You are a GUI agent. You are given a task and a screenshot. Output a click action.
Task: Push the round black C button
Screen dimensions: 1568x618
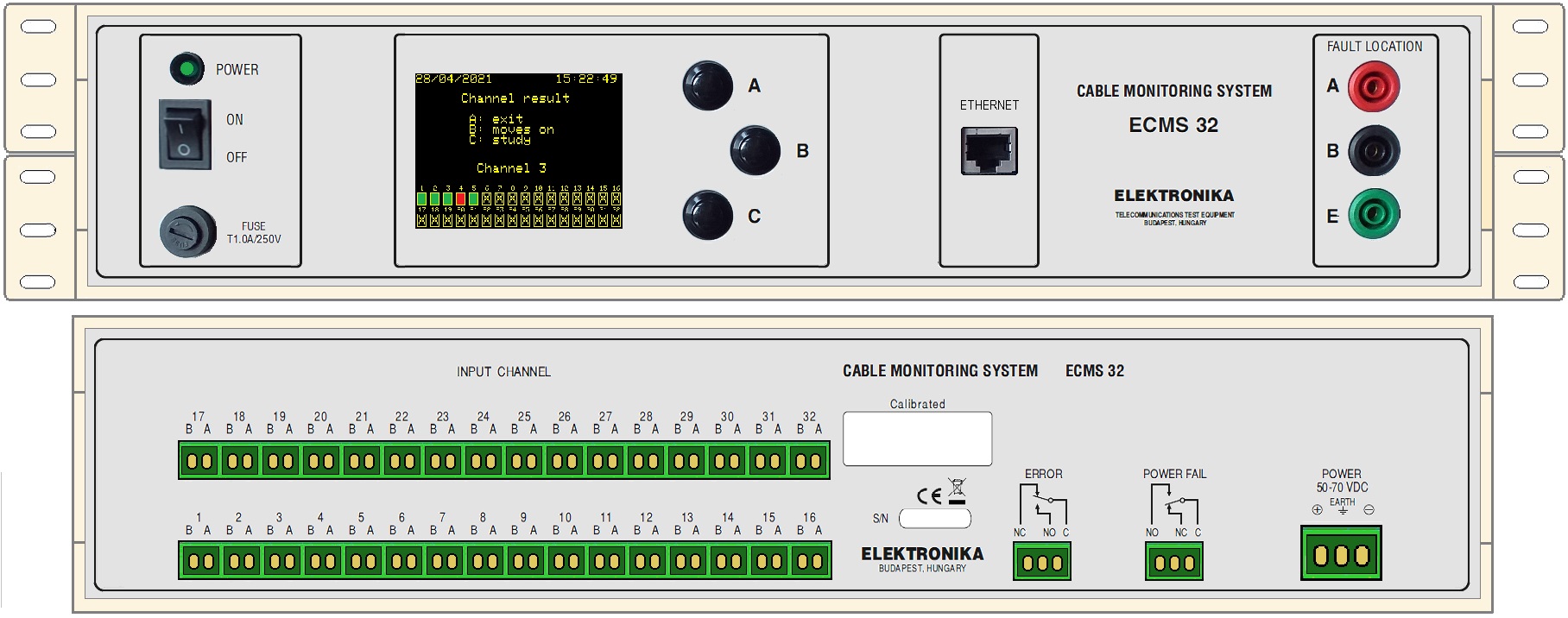pos(708,215)
